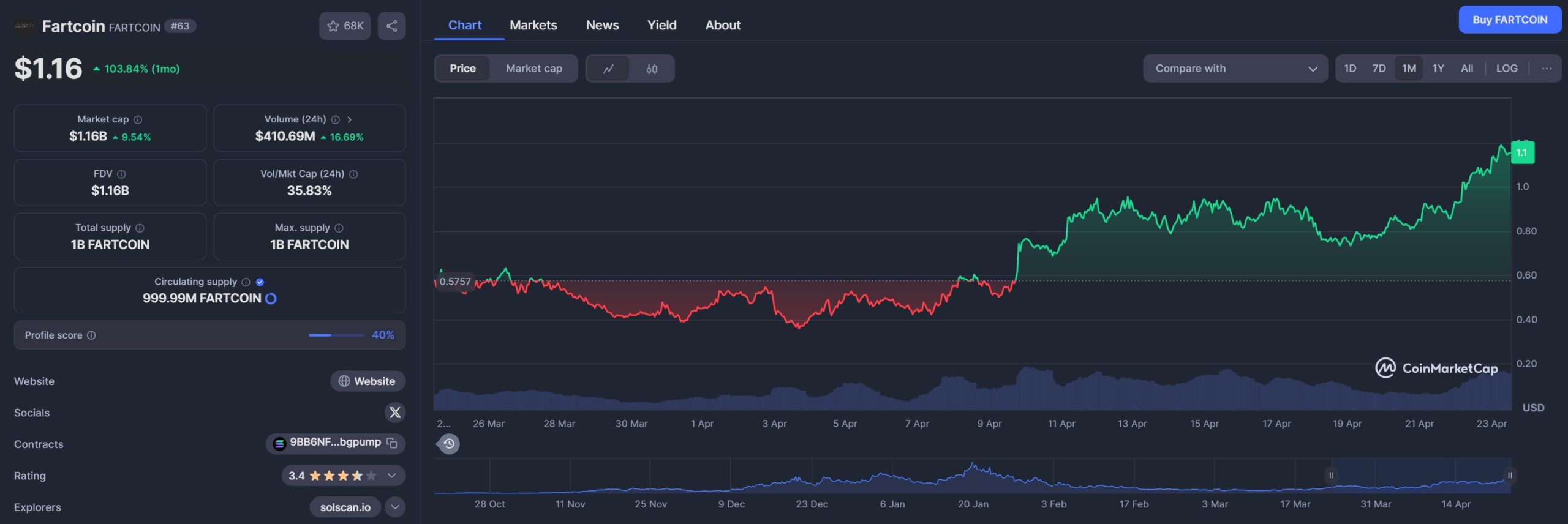Switch to line chart view
This screenshot has height=524, width=1568.
coord(608,69)
